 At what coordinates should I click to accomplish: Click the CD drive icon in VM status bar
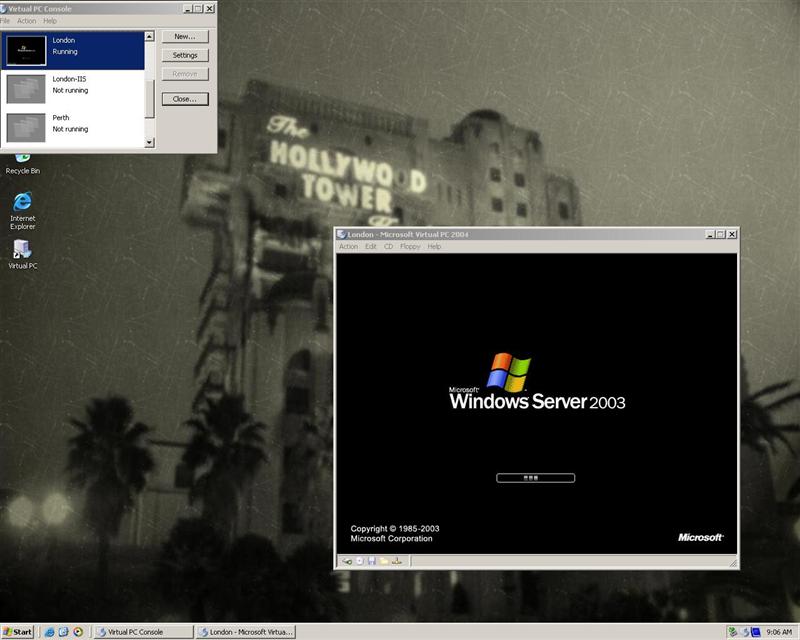359,561
